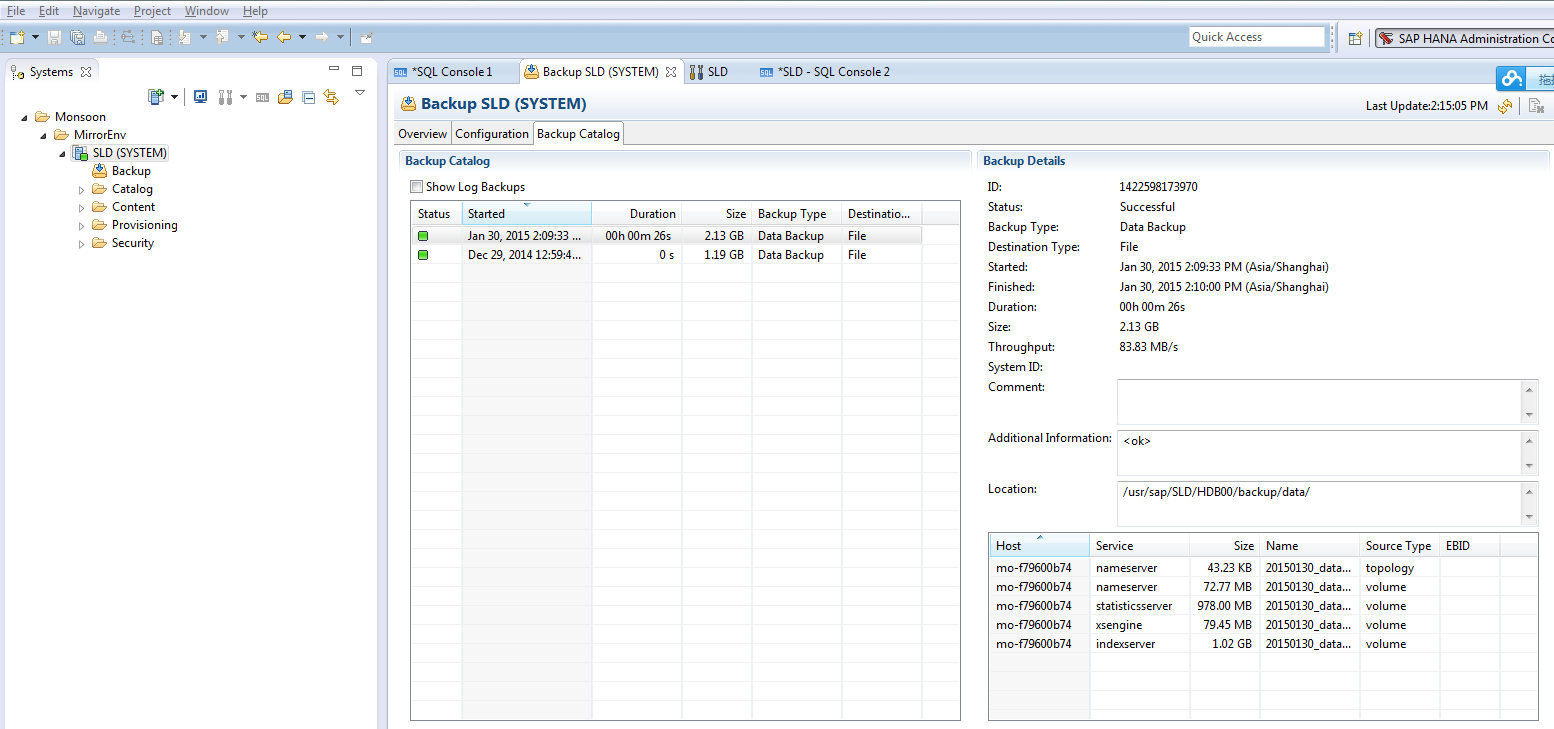
Task: Close the Systems view tab
Action: click(86, 72)
